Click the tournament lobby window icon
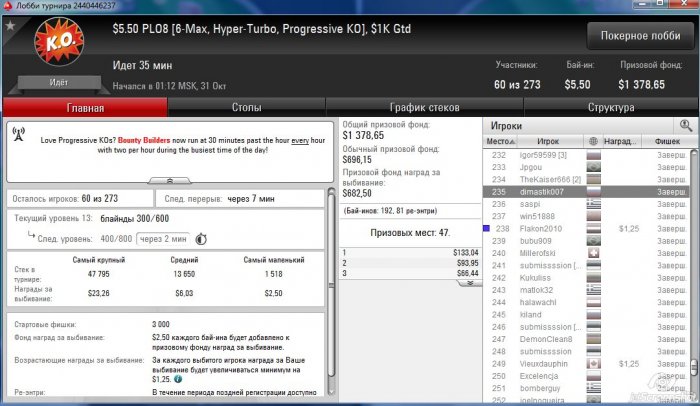Viewport: 700px width, 406px height. click(7, 5)
